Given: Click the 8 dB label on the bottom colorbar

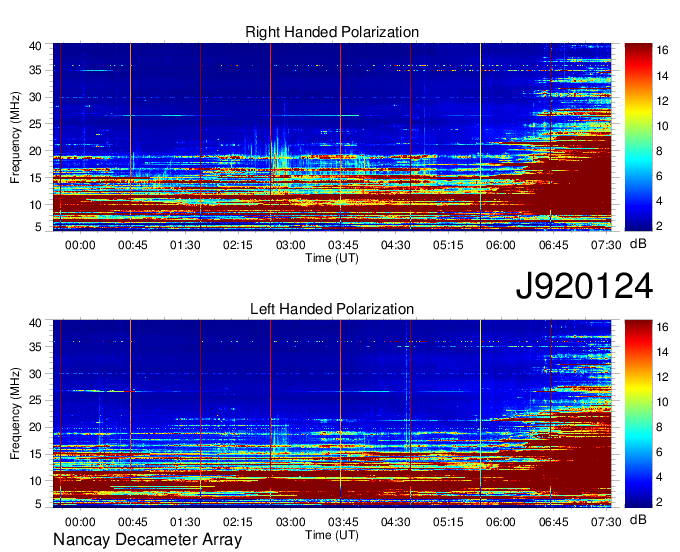Looking at the screenshot, I should pos(659,427).
